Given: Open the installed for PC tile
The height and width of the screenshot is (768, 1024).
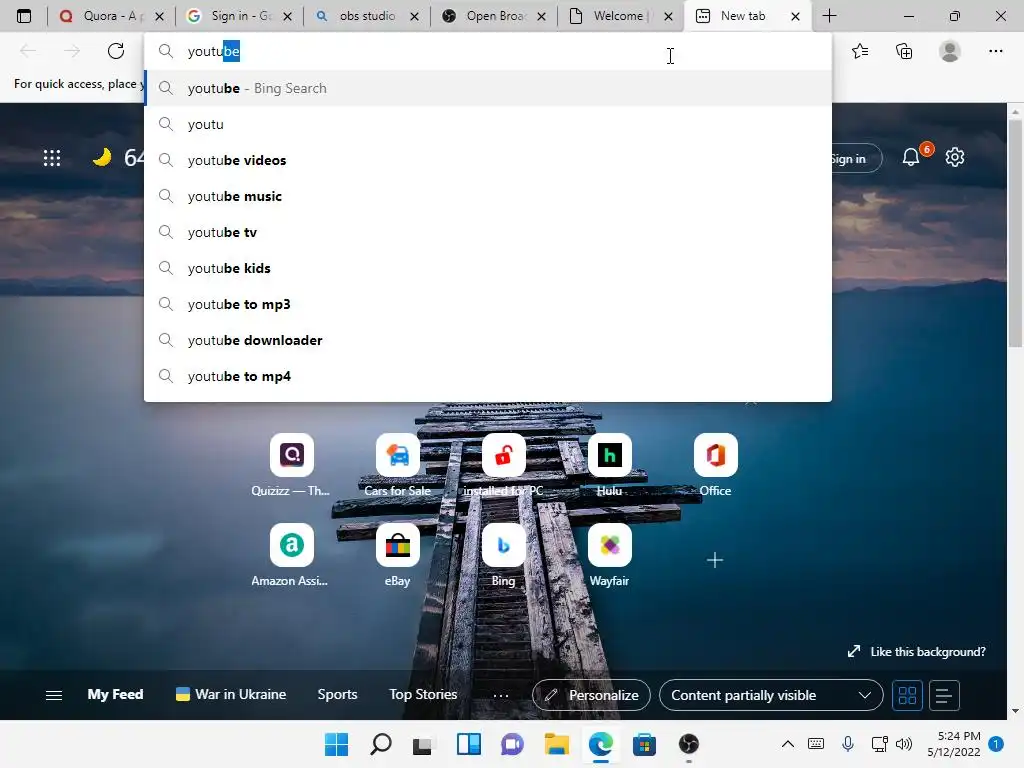Looking at the screenshot, I should point(504,455).
